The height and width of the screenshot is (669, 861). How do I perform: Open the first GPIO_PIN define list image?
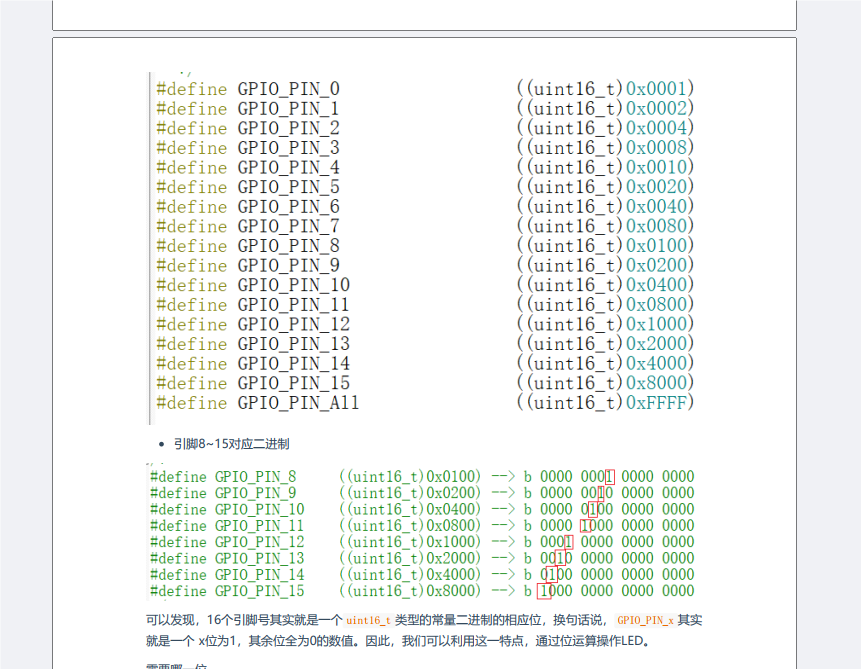(422, 248)
